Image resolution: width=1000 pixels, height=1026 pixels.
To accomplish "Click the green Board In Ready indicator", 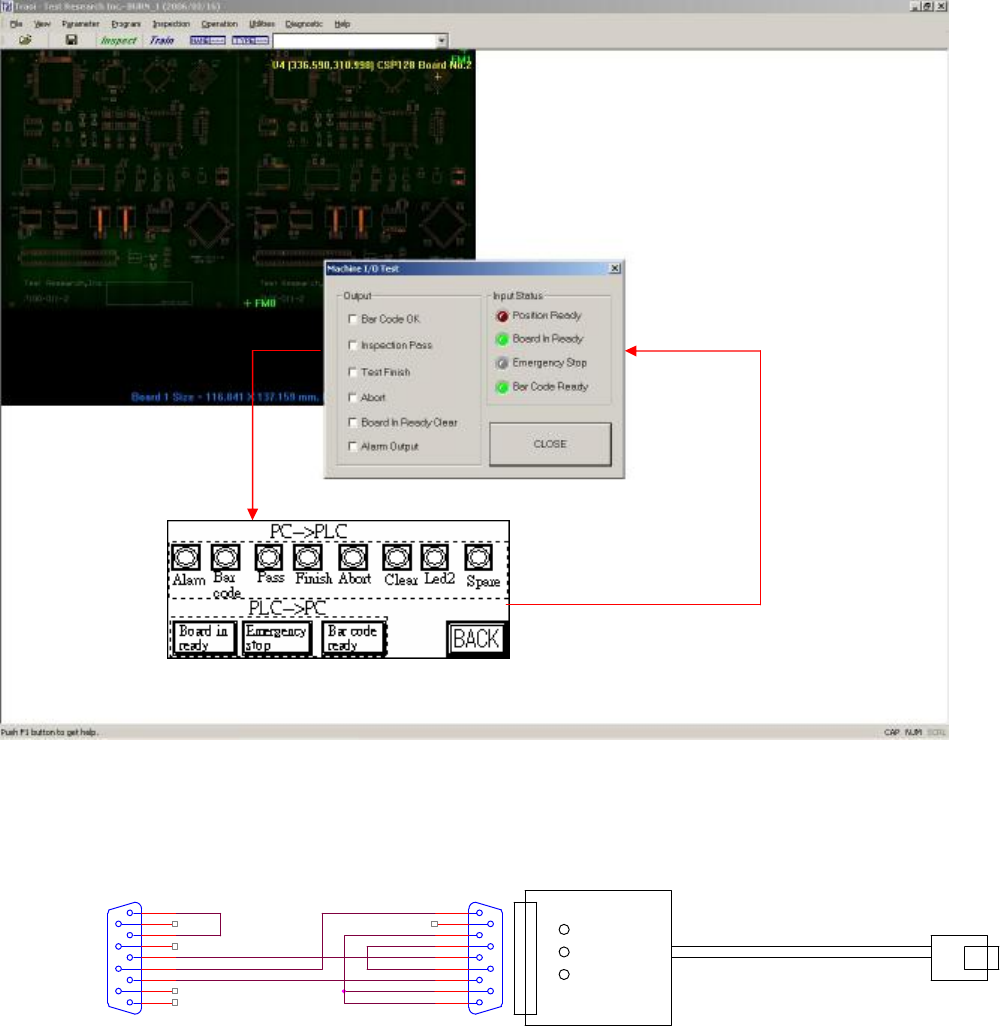I will [x=502, y=339].
